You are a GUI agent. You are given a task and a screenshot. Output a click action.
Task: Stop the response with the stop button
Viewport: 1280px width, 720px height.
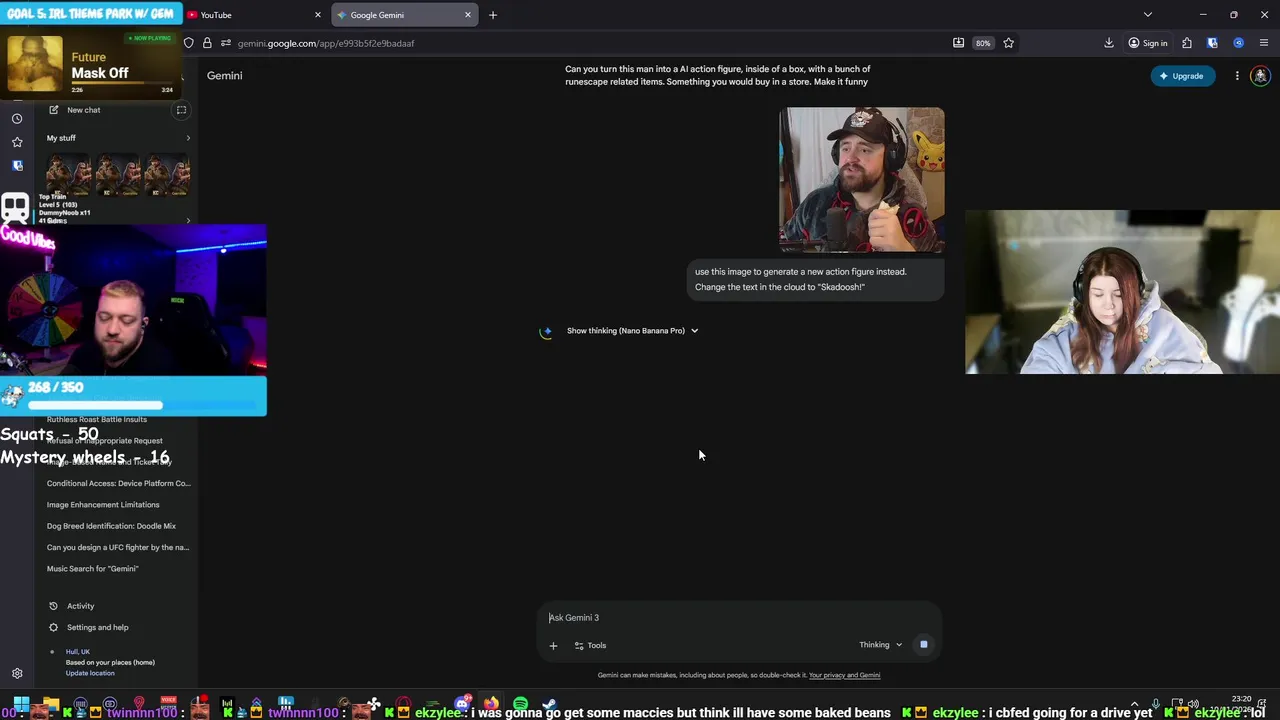923,645
